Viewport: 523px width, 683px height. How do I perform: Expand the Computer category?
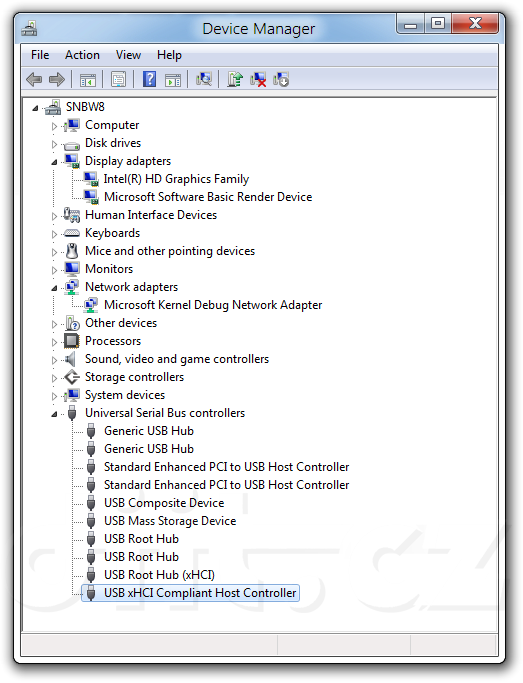[54, 126]
